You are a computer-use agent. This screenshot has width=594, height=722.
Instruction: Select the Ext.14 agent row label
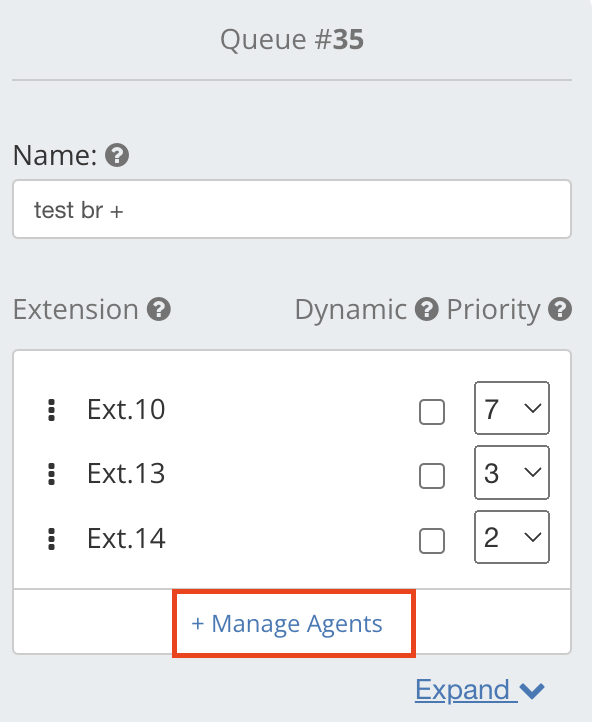coord(126,538)
